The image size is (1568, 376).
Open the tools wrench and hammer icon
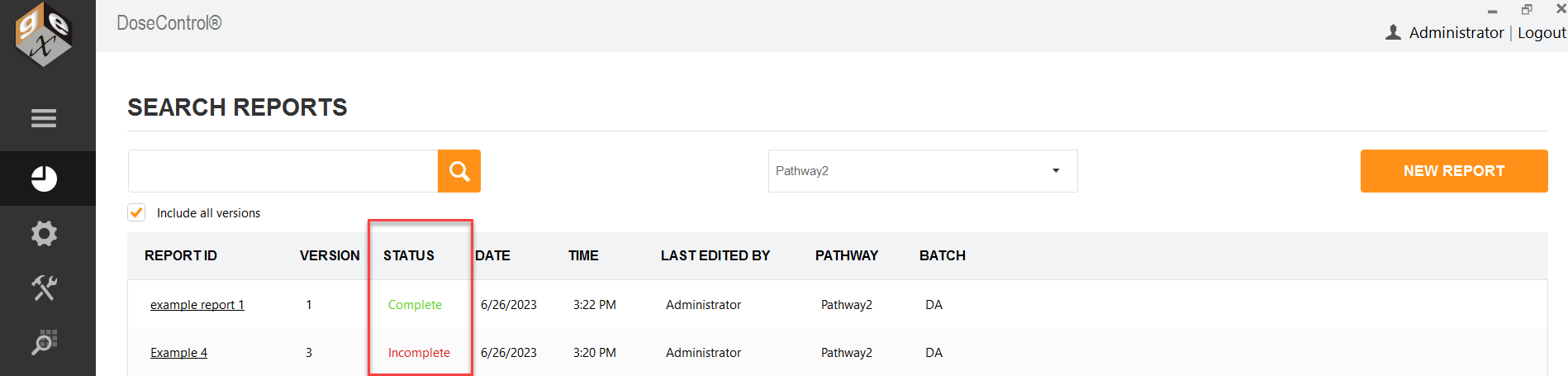point(44,288)
